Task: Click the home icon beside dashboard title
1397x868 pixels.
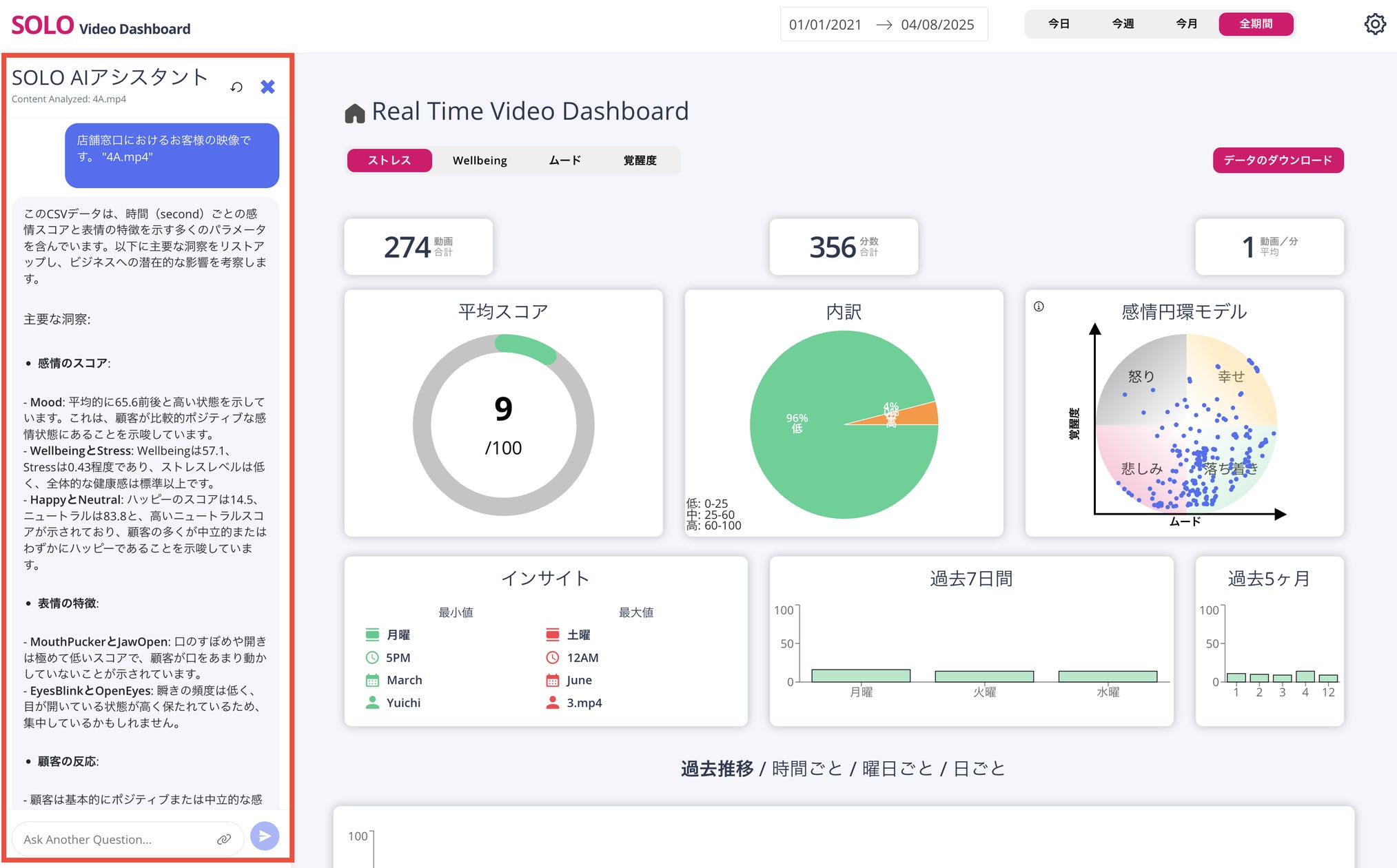Action: coord(354,113)
